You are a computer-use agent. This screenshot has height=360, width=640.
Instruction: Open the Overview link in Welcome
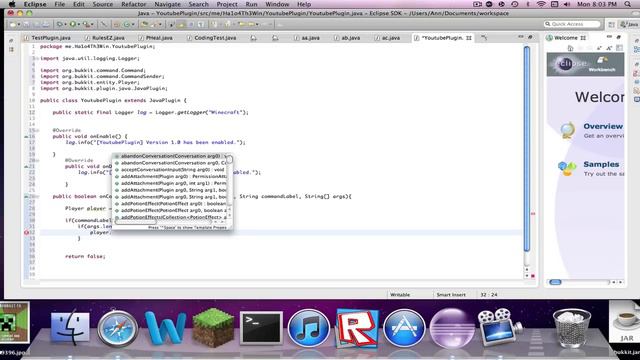tap(602, 127)
